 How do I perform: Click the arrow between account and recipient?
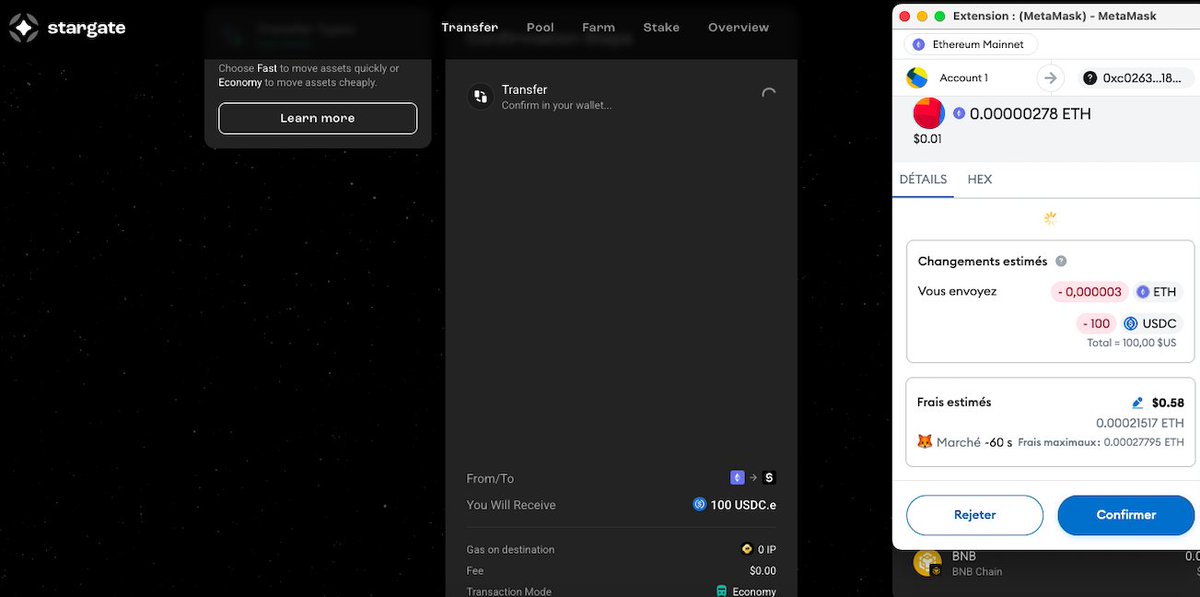point(1050,78)
